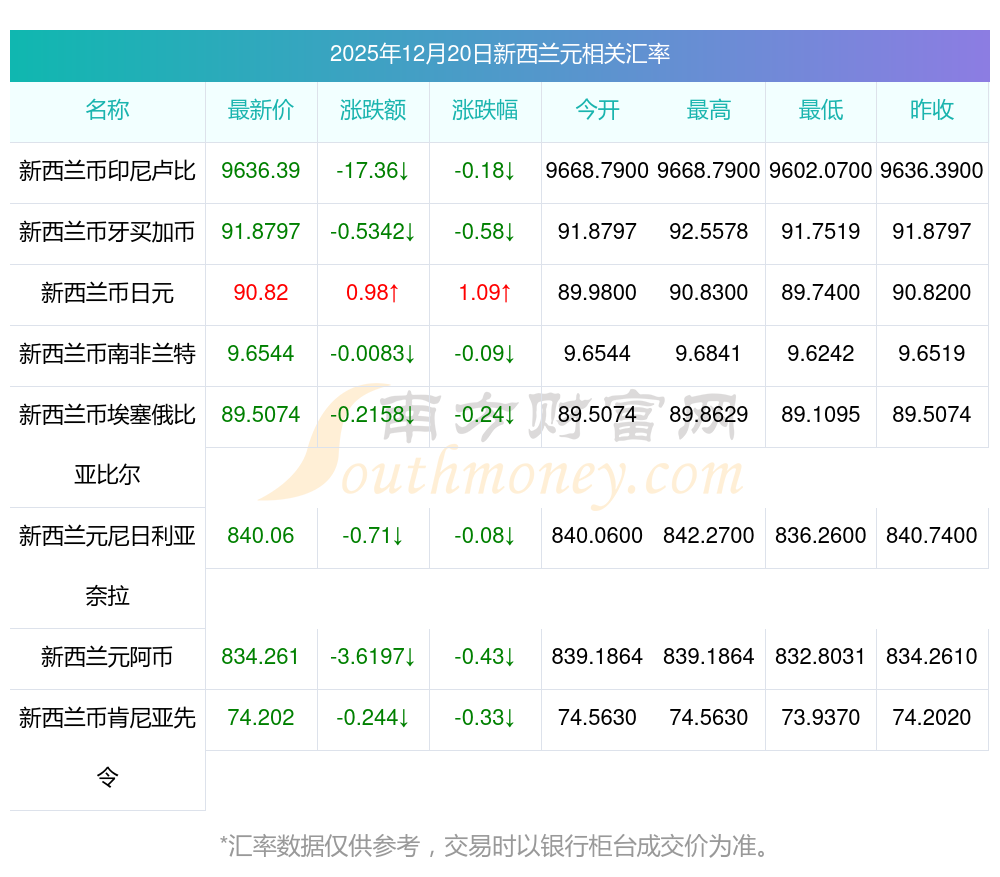Select the 新西兰币牙买加币 row name
The width and height of the screenshot is (1000, 877).
pos(107,232)
